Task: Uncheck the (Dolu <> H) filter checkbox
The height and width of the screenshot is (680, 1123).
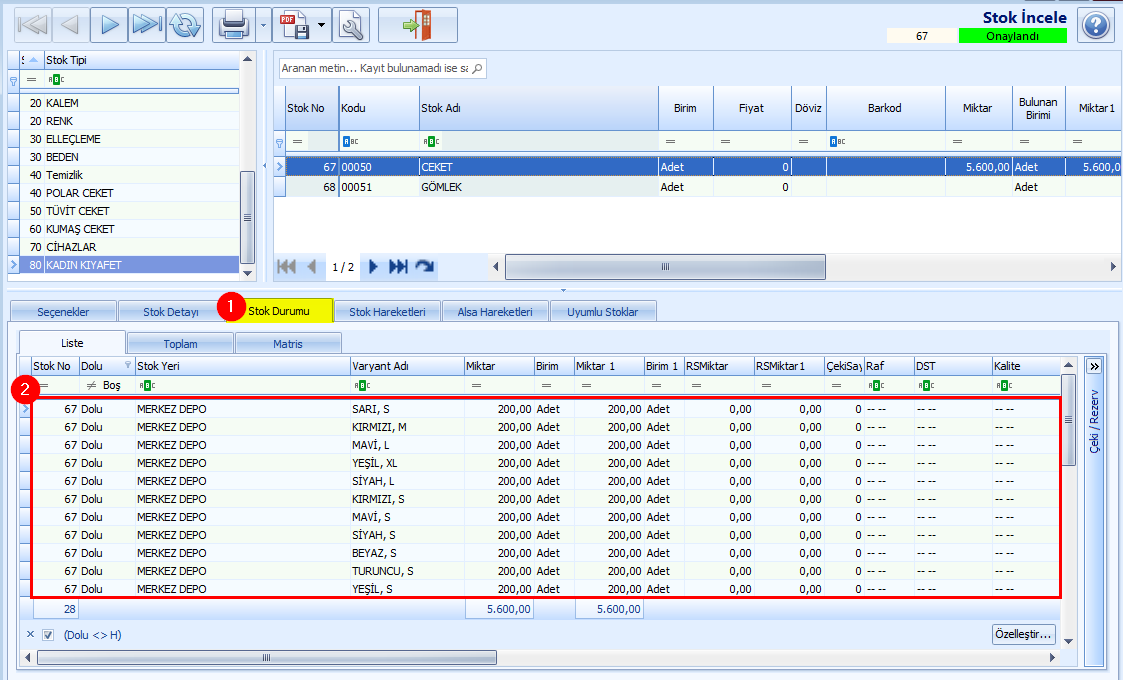Action: click(48, 635)
